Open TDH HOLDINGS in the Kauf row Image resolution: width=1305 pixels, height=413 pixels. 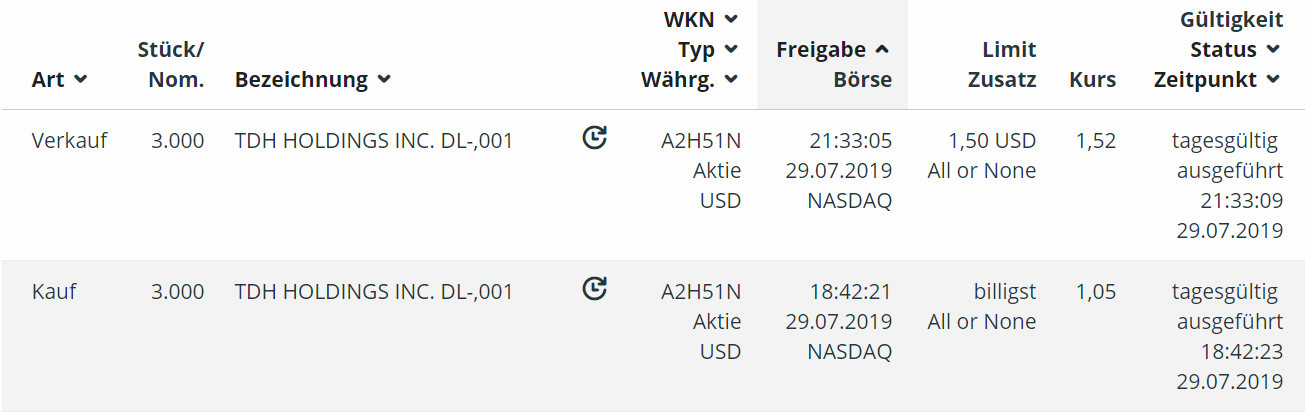(373, 292)
